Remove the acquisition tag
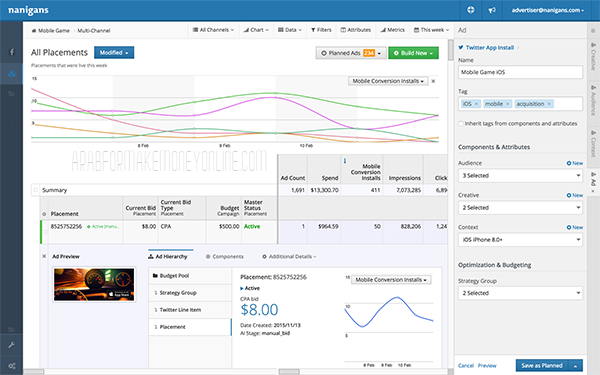600x375 pixels. (549, 104)
